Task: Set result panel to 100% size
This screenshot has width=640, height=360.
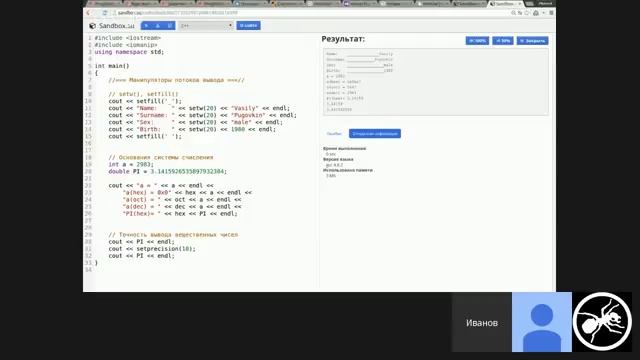Action: pos(477,41)
